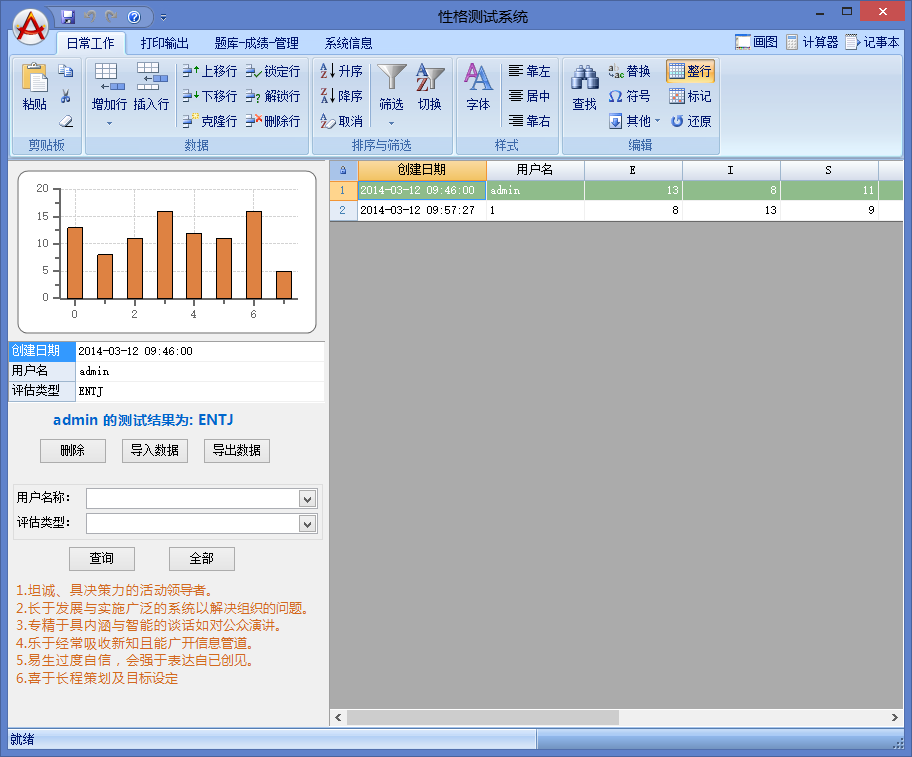The width and height of the screenshot is (912, 757).
Task: Click 还原 restore tool
Action: pos(690,121)
